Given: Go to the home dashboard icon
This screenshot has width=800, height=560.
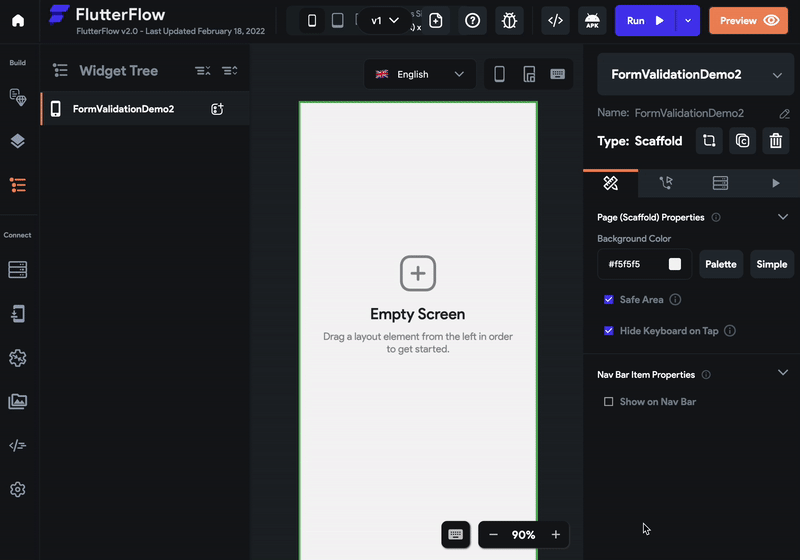Looking at the screenshot, I should coord(18,20).
